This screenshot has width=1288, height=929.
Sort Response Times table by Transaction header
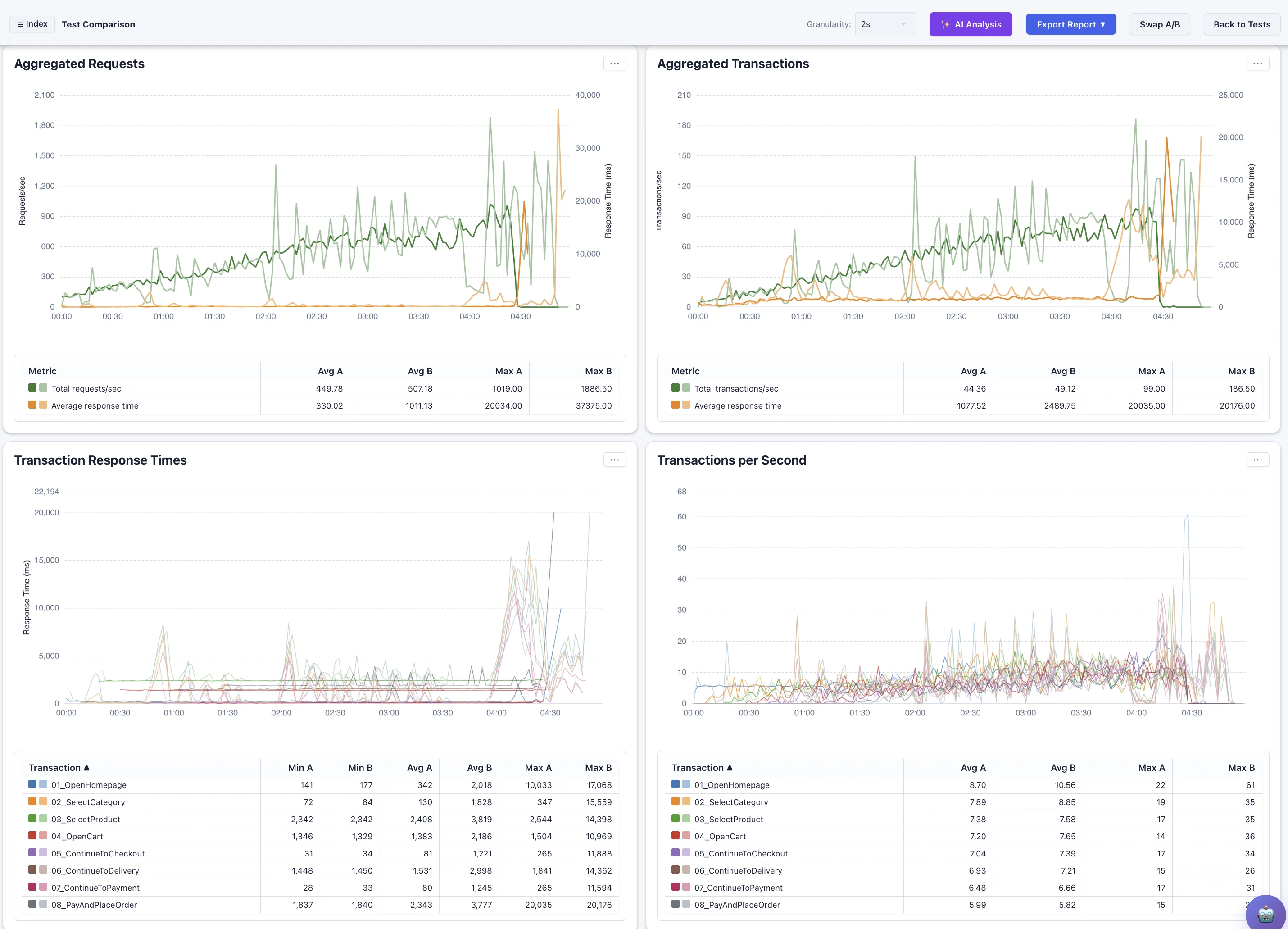[59, 768]
